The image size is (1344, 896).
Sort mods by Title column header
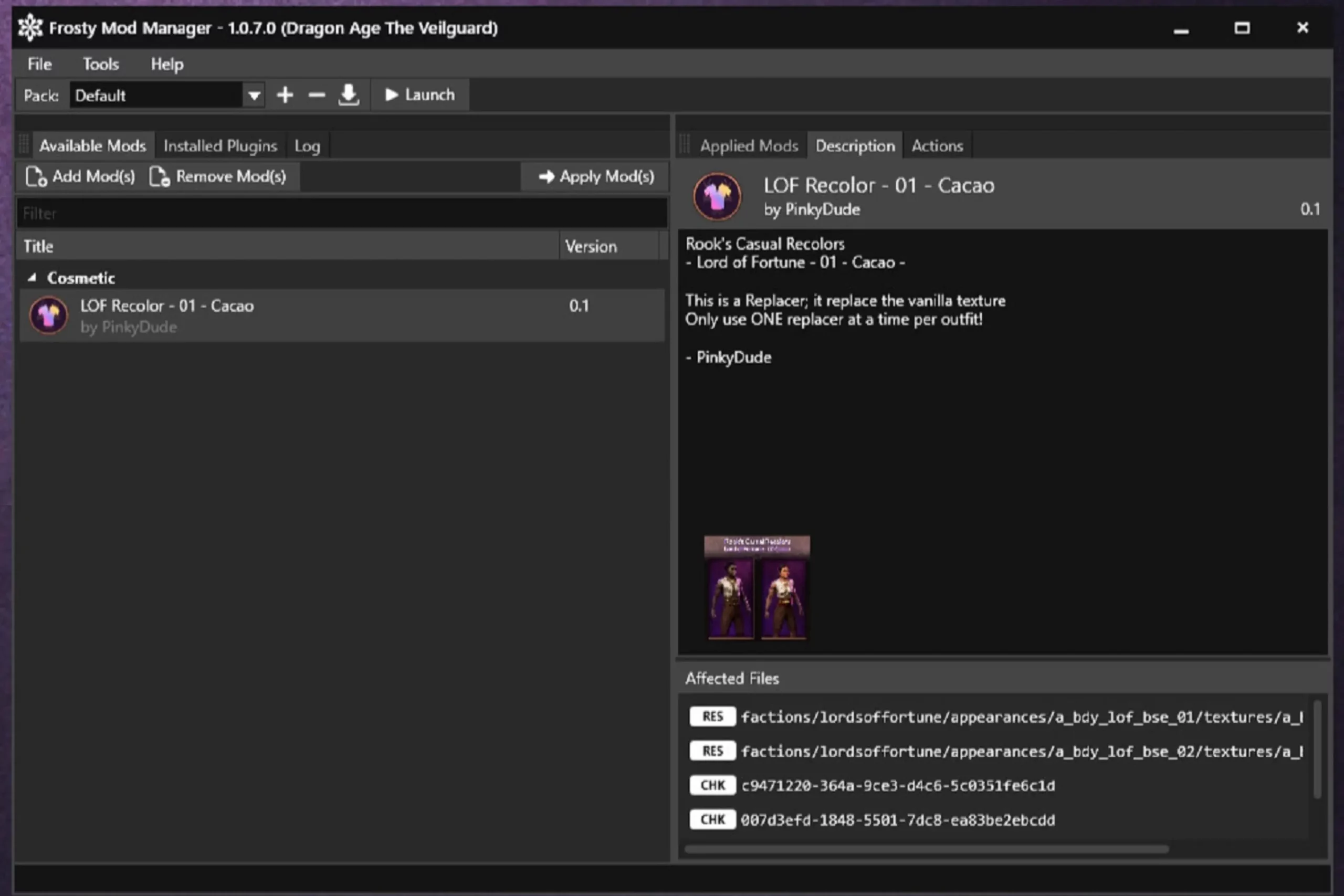tap(38, 246)
